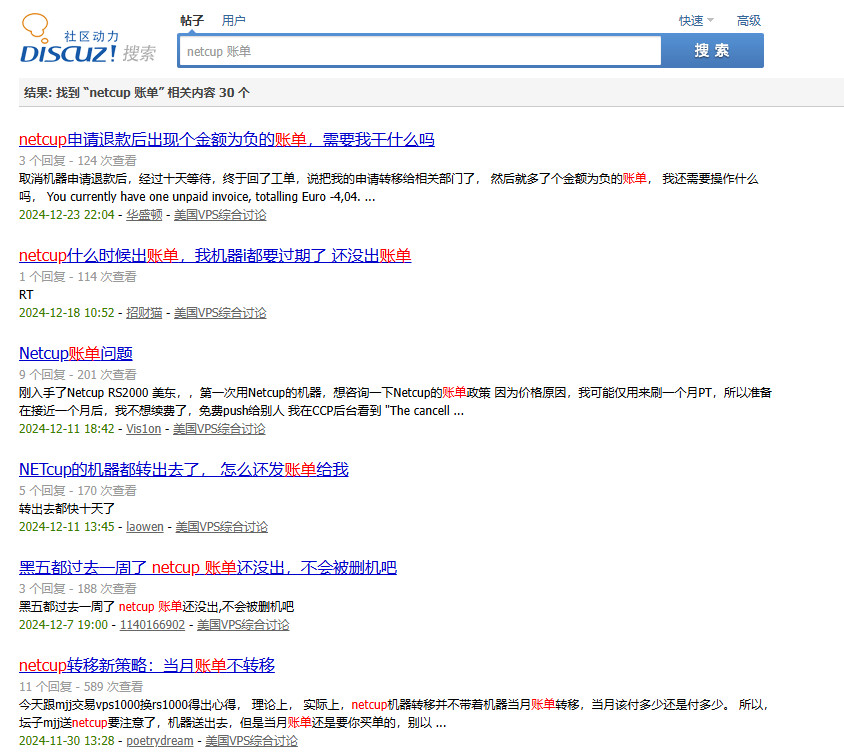Click the snippet beginning 今天跟mjj交易vps1000换rs1000
Viewport: 844px width, 756px height.
pyautogui.click(x=393, y=713)
